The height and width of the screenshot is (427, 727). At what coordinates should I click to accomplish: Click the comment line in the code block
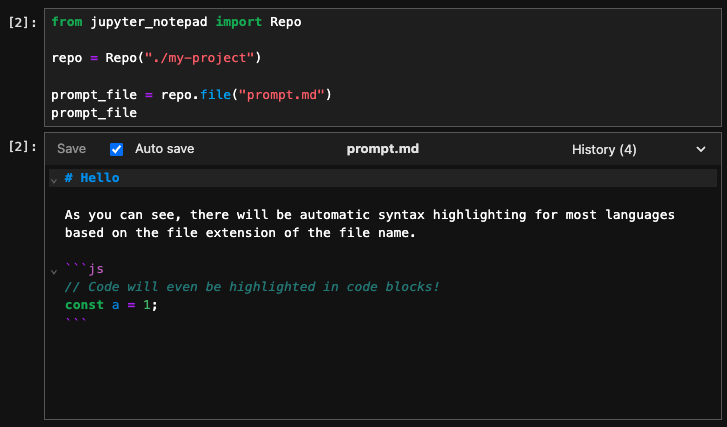tap(252, 287)
